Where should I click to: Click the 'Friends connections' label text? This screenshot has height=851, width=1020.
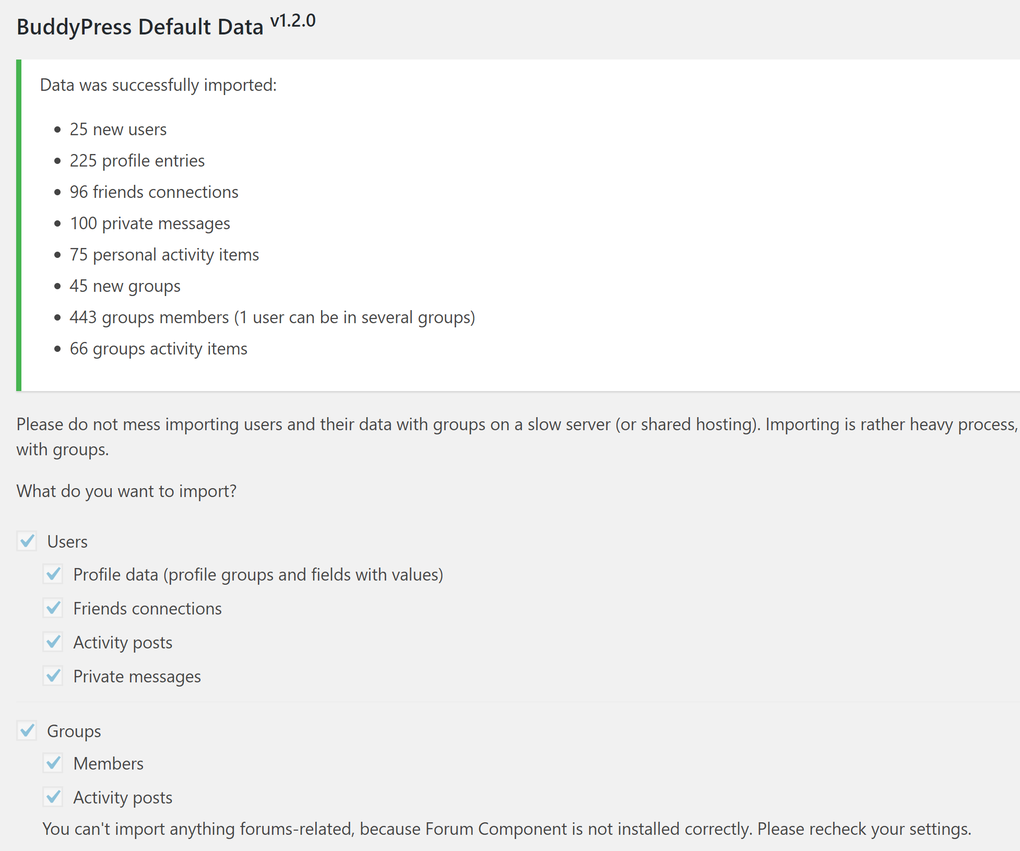(147, 609)
